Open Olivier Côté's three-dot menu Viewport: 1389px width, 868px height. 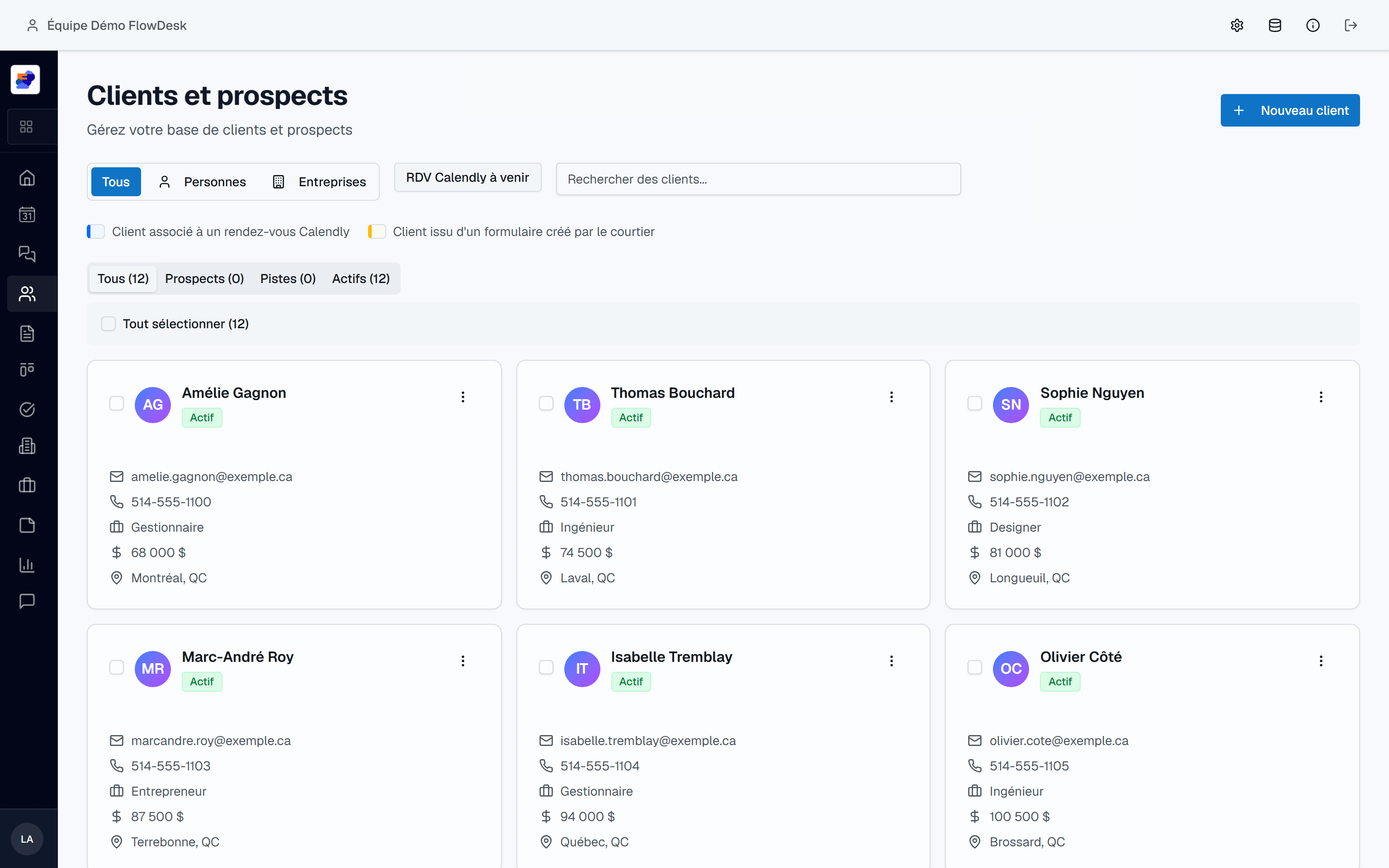1321,661
